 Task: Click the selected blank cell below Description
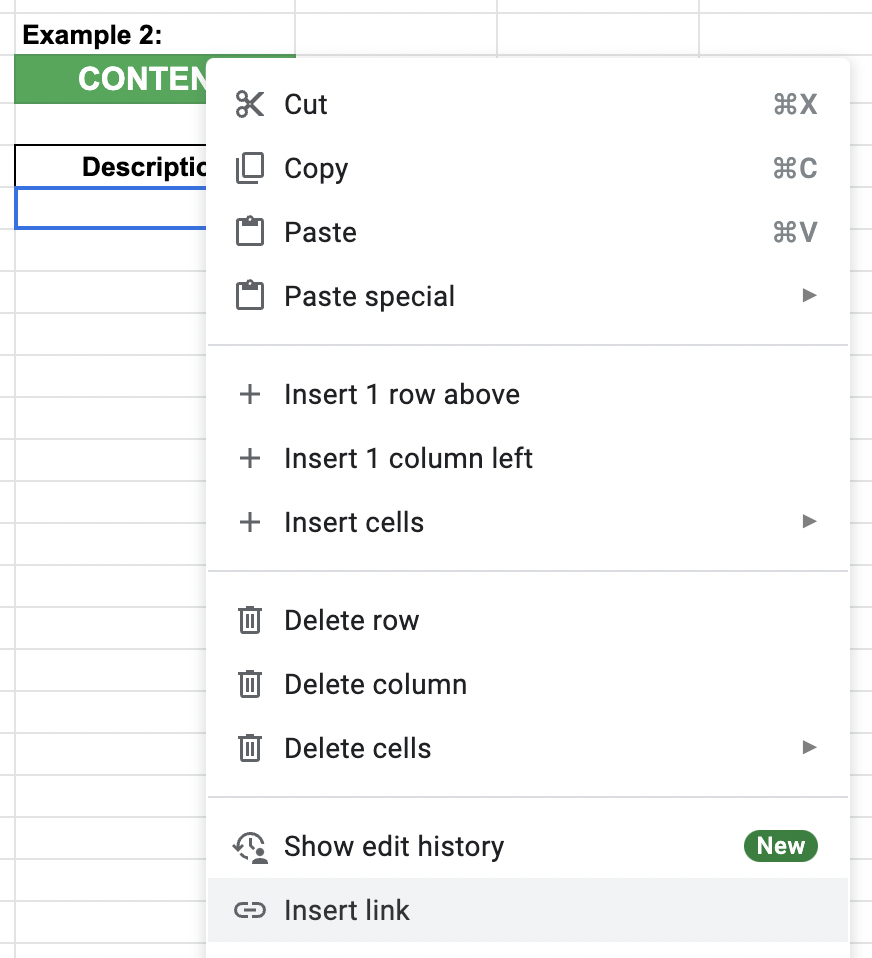coord(110,208)
